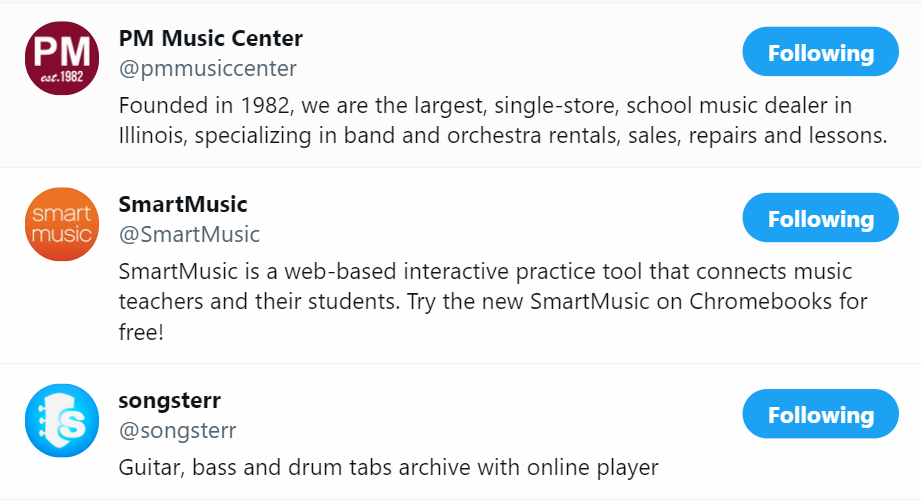Click the SmartMusic display name
The image size is (921, 502).
tap(183, 205)
